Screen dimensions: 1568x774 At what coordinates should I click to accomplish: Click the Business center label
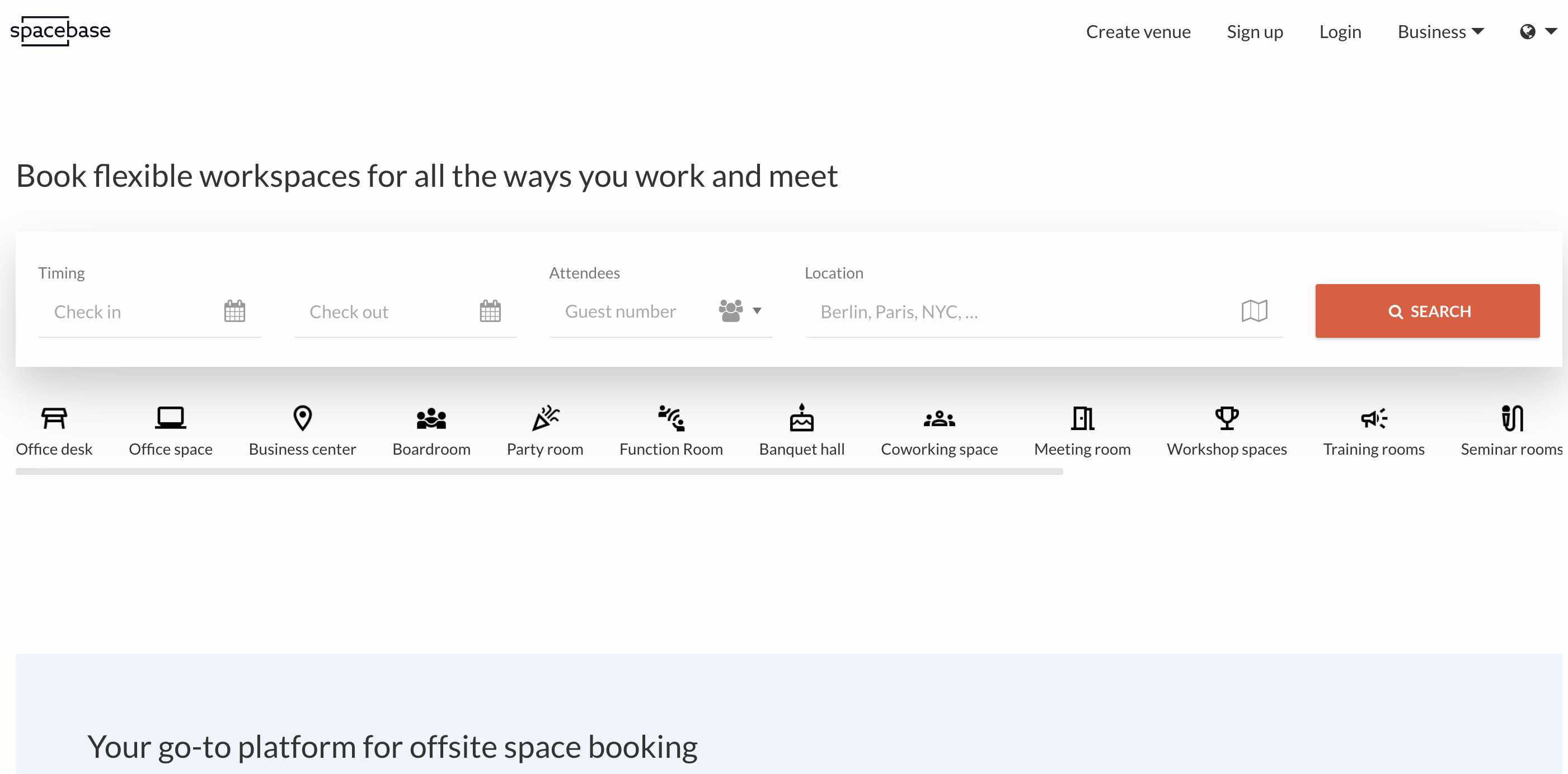303,449
